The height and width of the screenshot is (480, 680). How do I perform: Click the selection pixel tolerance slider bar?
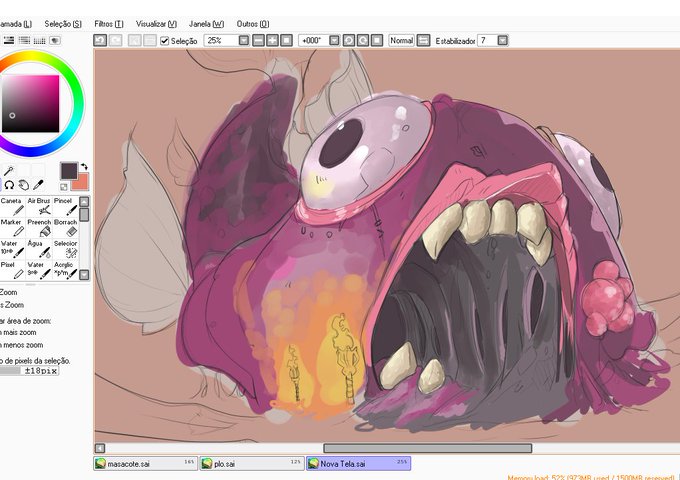click(x=10, y=371)
